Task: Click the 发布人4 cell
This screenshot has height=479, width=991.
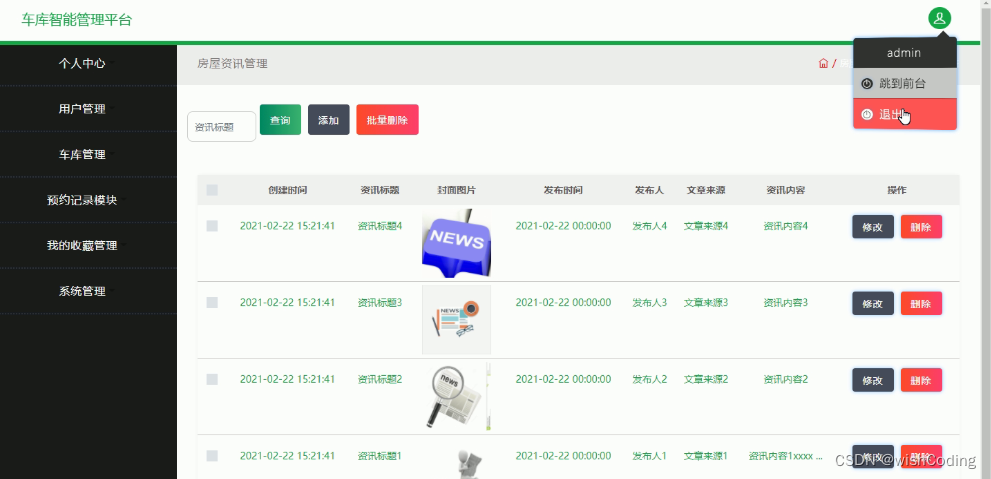Action: click(650, 226)
